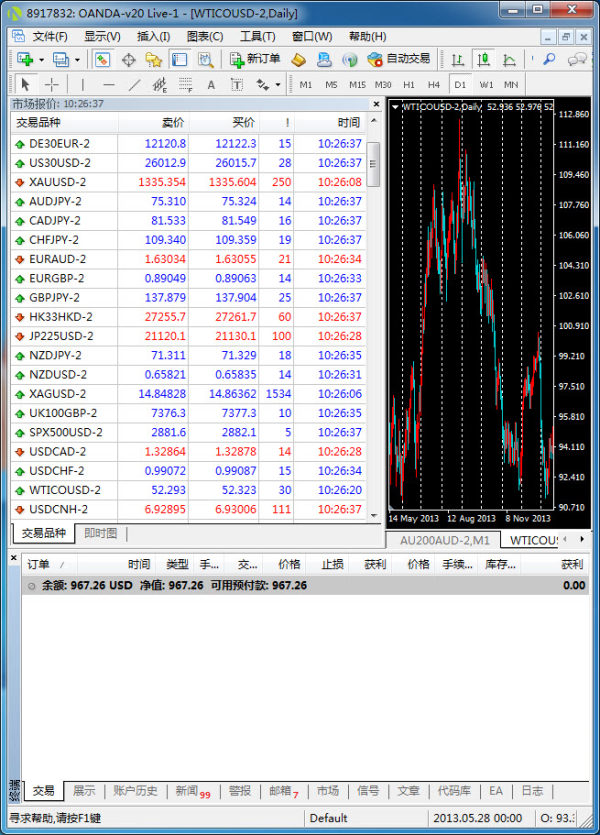This screenshot has height=835, width=600.
Task: Switch chart to candlestick mode
Action: point(484,59)
